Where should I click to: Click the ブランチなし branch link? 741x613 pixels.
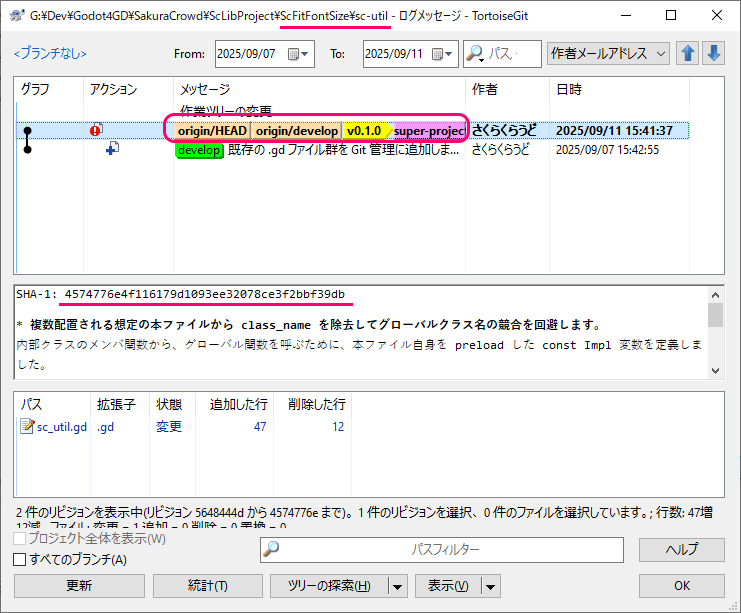(50, 54)
